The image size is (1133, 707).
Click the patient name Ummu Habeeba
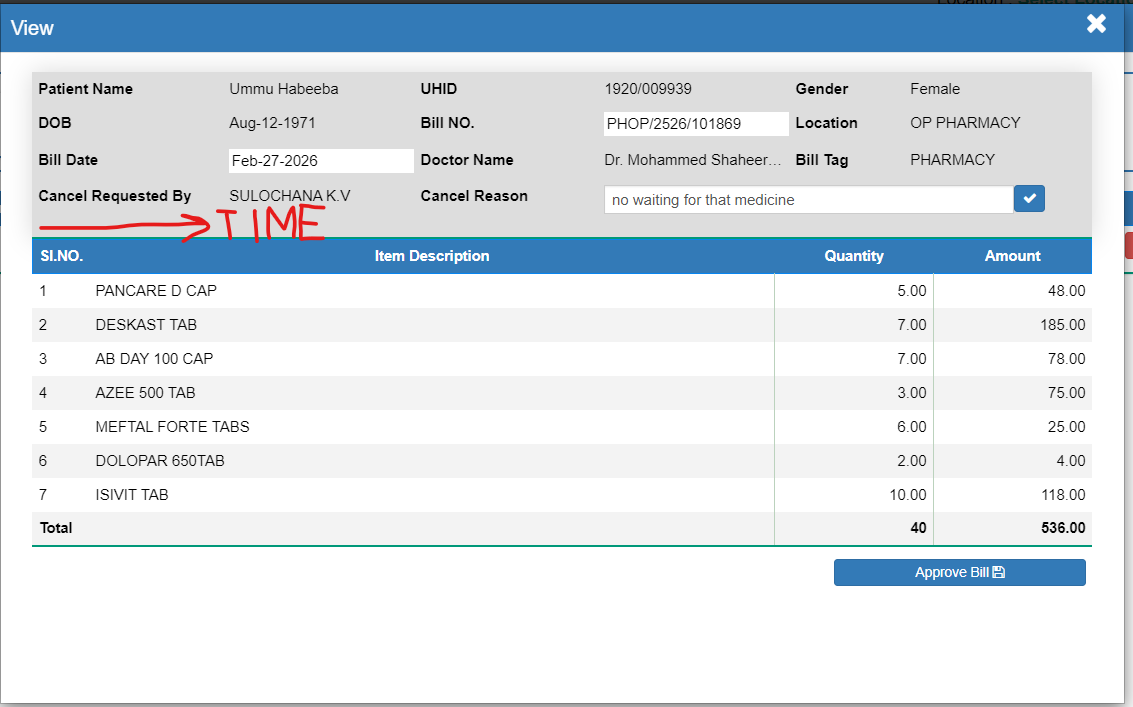click(284, 89)
